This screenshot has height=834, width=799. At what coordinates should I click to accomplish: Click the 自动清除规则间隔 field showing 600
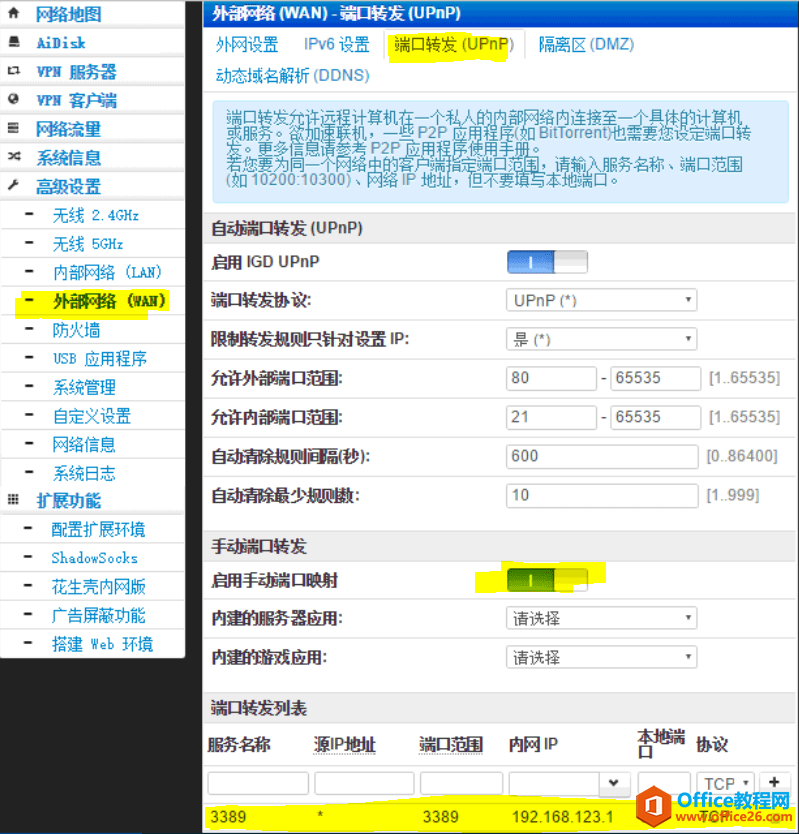coord(602,456)
